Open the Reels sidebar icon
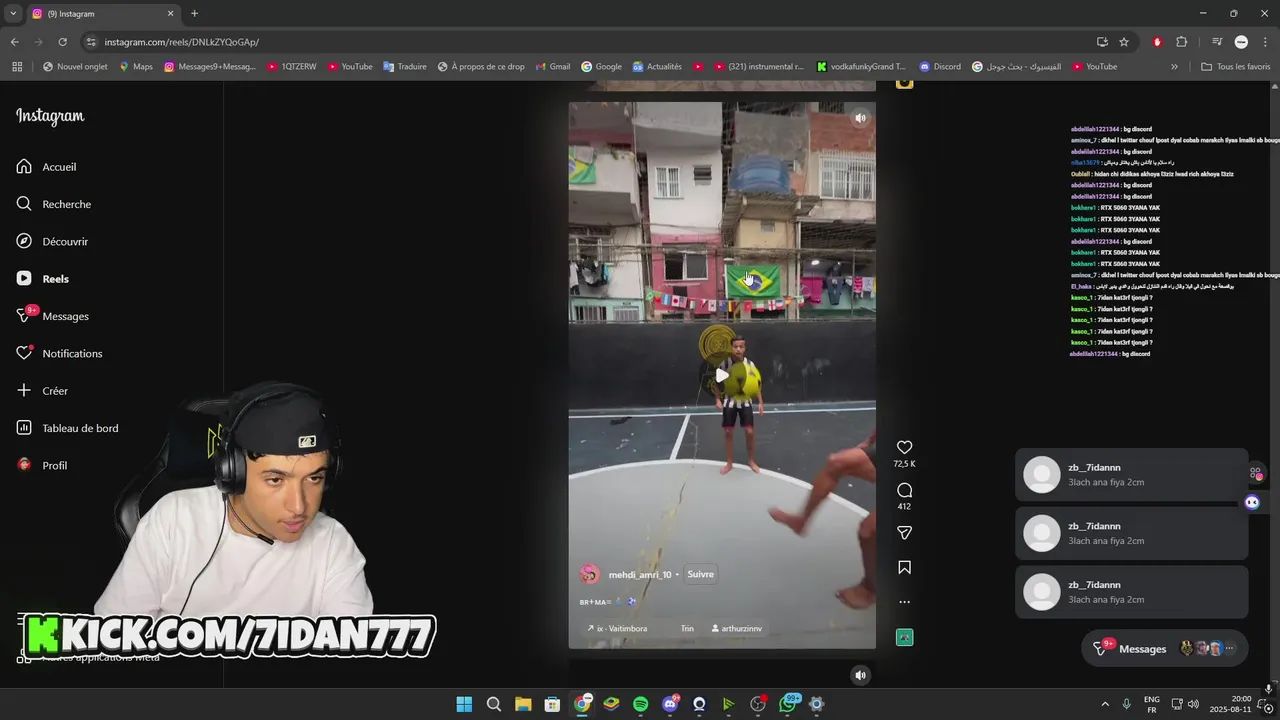This screenshot has width=1280, height=720. point(24,279)
